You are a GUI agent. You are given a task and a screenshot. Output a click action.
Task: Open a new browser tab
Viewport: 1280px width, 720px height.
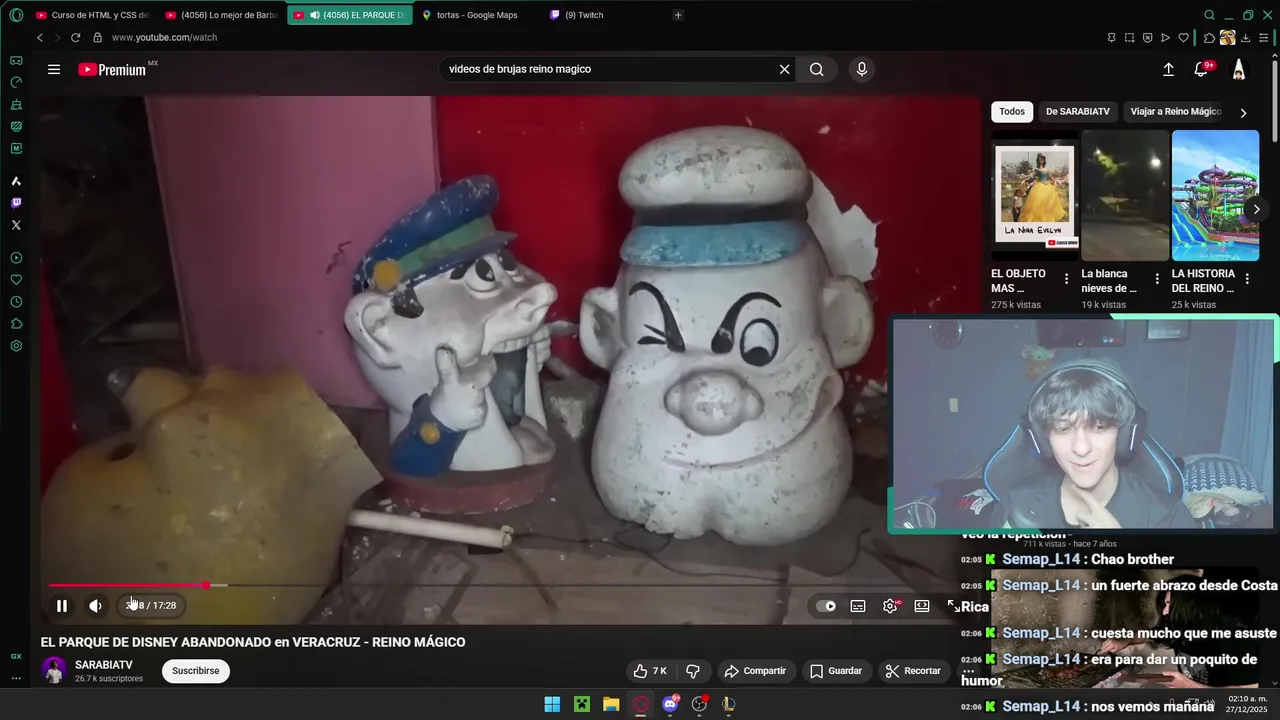coord(678,15)
